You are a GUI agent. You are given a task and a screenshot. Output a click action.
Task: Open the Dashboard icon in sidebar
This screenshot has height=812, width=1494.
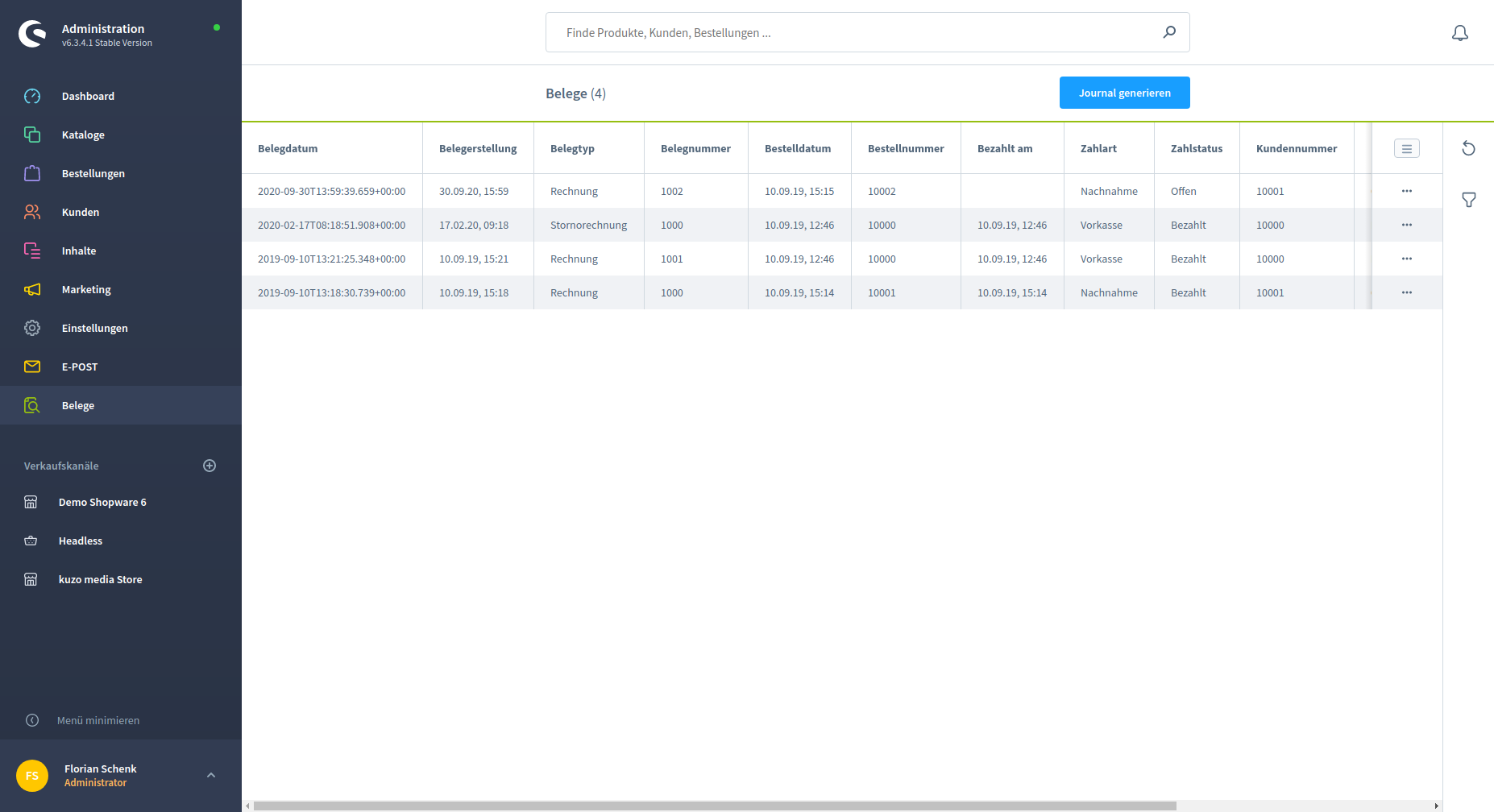tap(32, 96)
